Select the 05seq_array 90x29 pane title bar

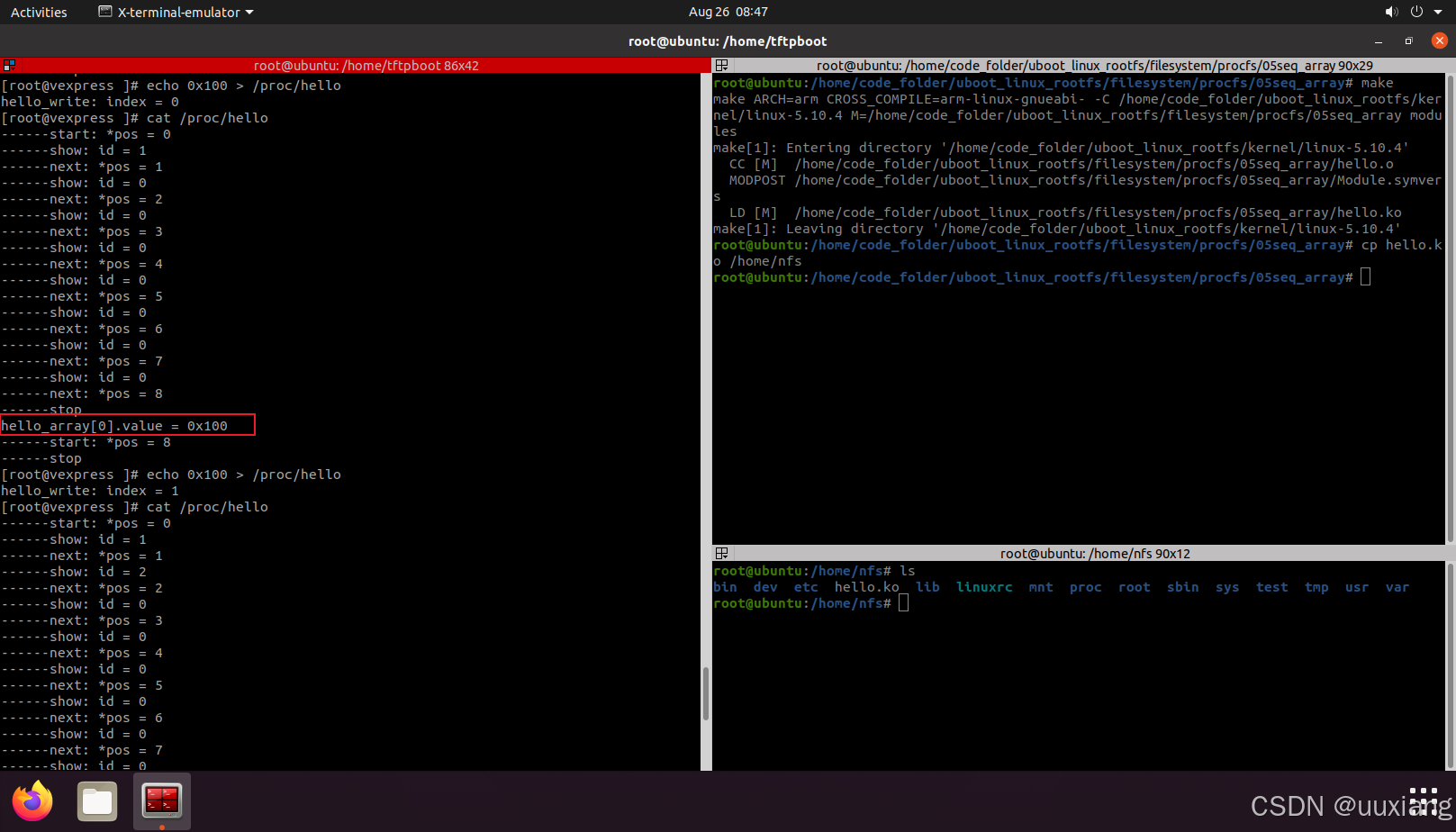[1094, 66]
